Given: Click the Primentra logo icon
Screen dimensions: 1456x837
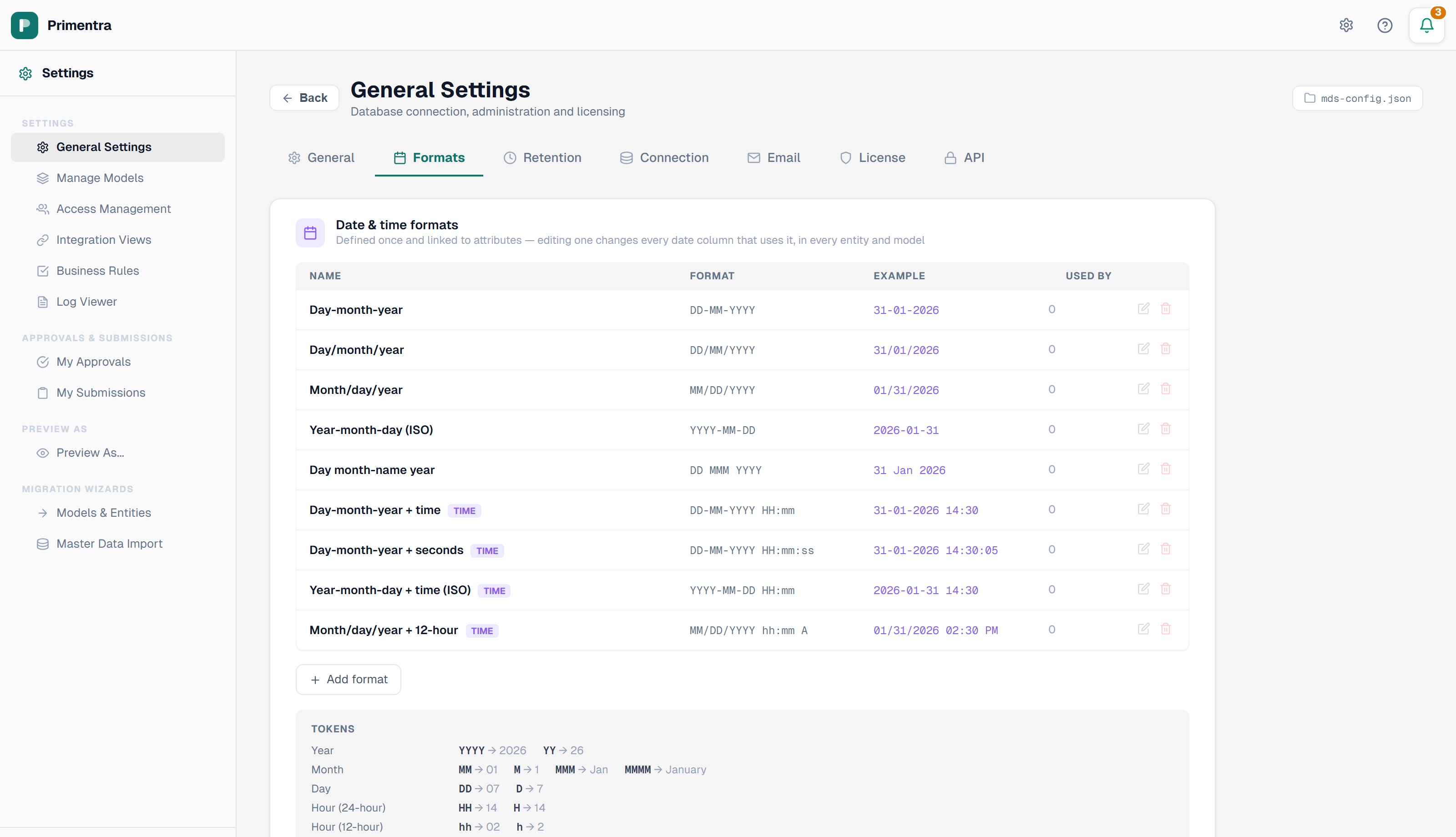Looking at the screenshot, I should (24, 25).
